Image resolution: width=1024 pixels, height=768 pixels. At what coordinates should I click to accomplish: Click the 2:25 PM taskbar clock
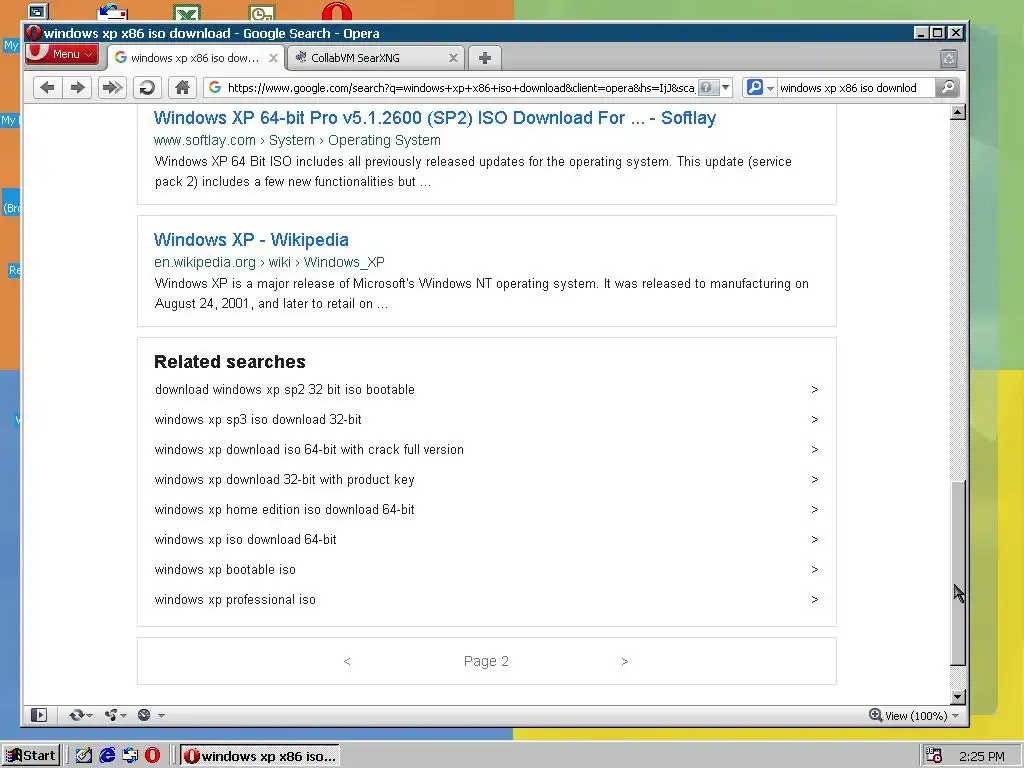pyautogui.click(x=982, y=757)
